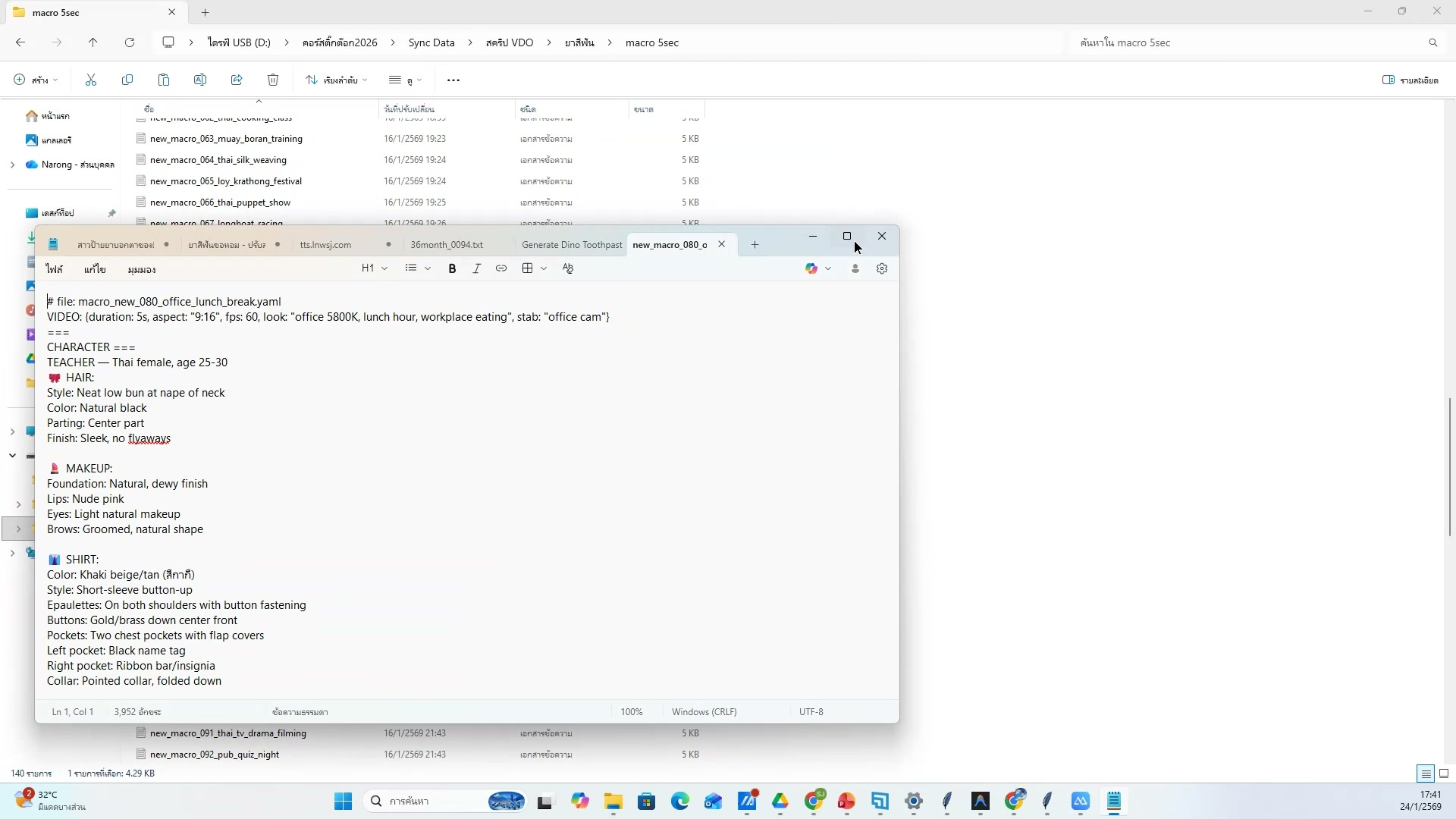This screenshot has width=1456, height=819.
Task: Click the cut (scissors) icon in Explorer
Action: [x=91, y=80]
